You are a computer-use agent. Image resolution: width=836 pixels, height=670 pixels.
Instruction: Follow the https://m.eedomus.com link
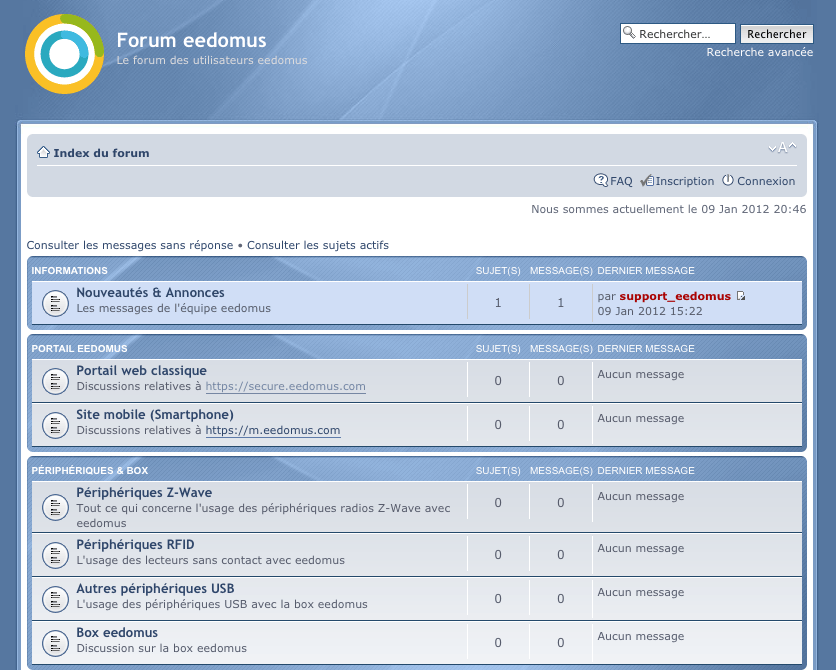273,431
